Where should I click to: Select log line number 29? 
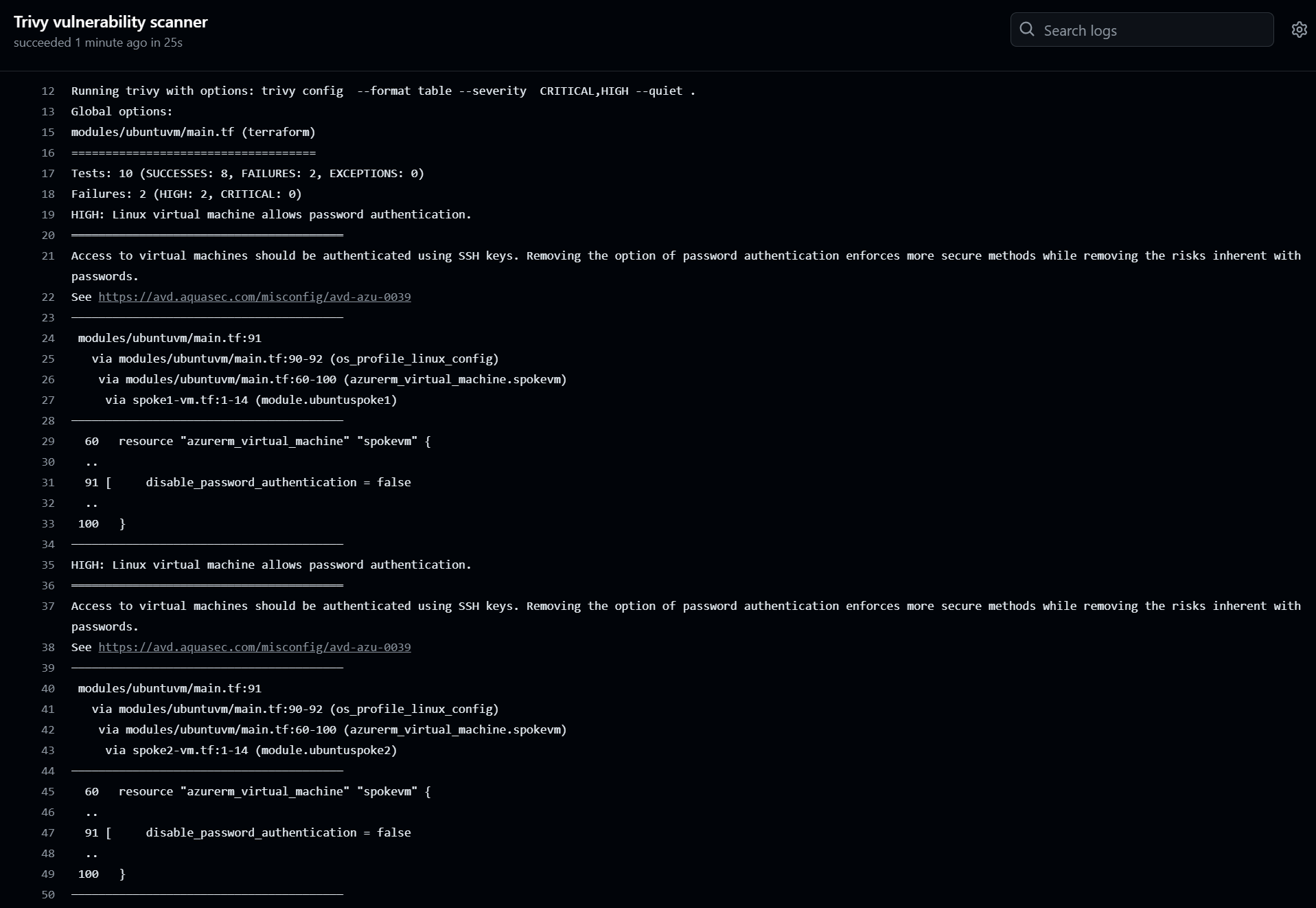48,441
